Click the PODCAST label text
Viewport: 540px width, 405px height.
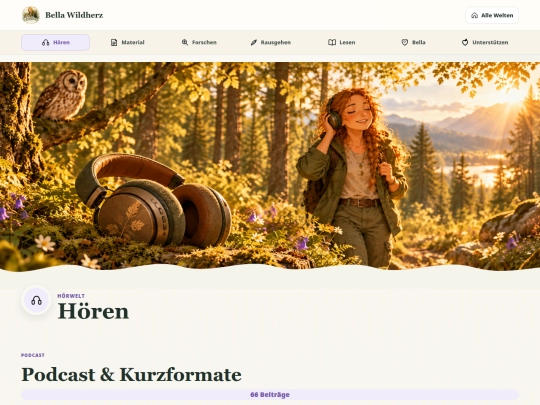[33, 355]
